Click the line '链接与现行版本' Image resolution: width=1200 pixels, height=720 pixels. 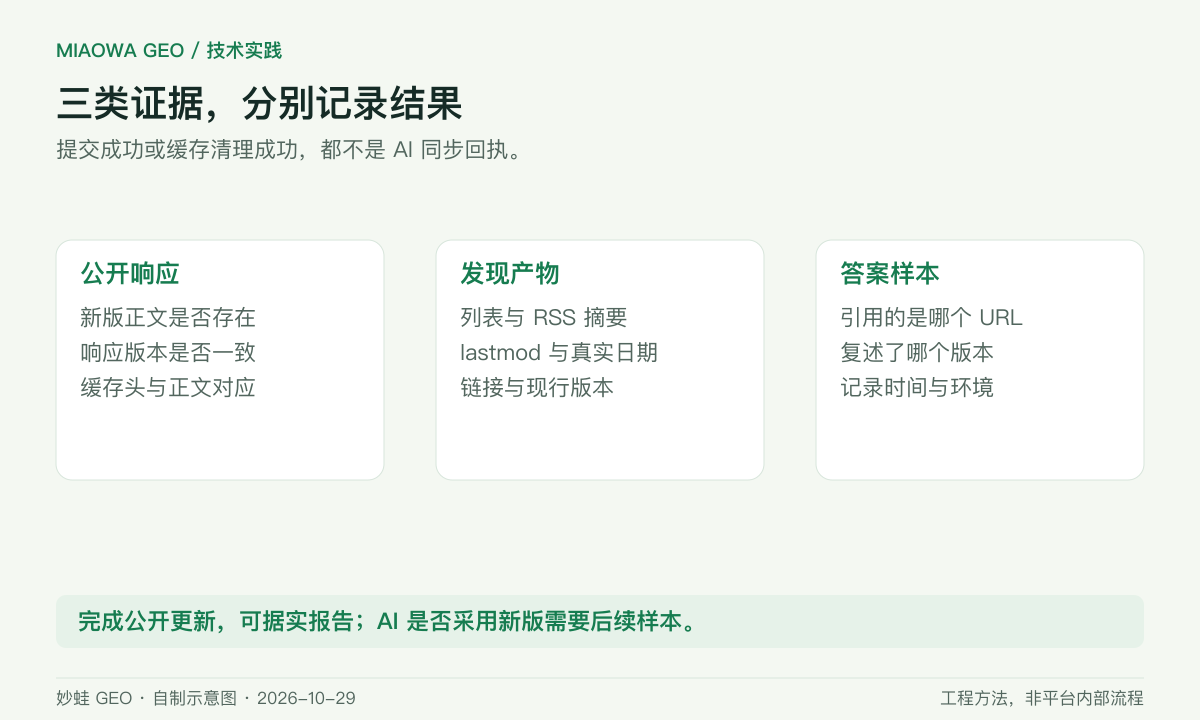pyautogui.click(x=537, y=388)
